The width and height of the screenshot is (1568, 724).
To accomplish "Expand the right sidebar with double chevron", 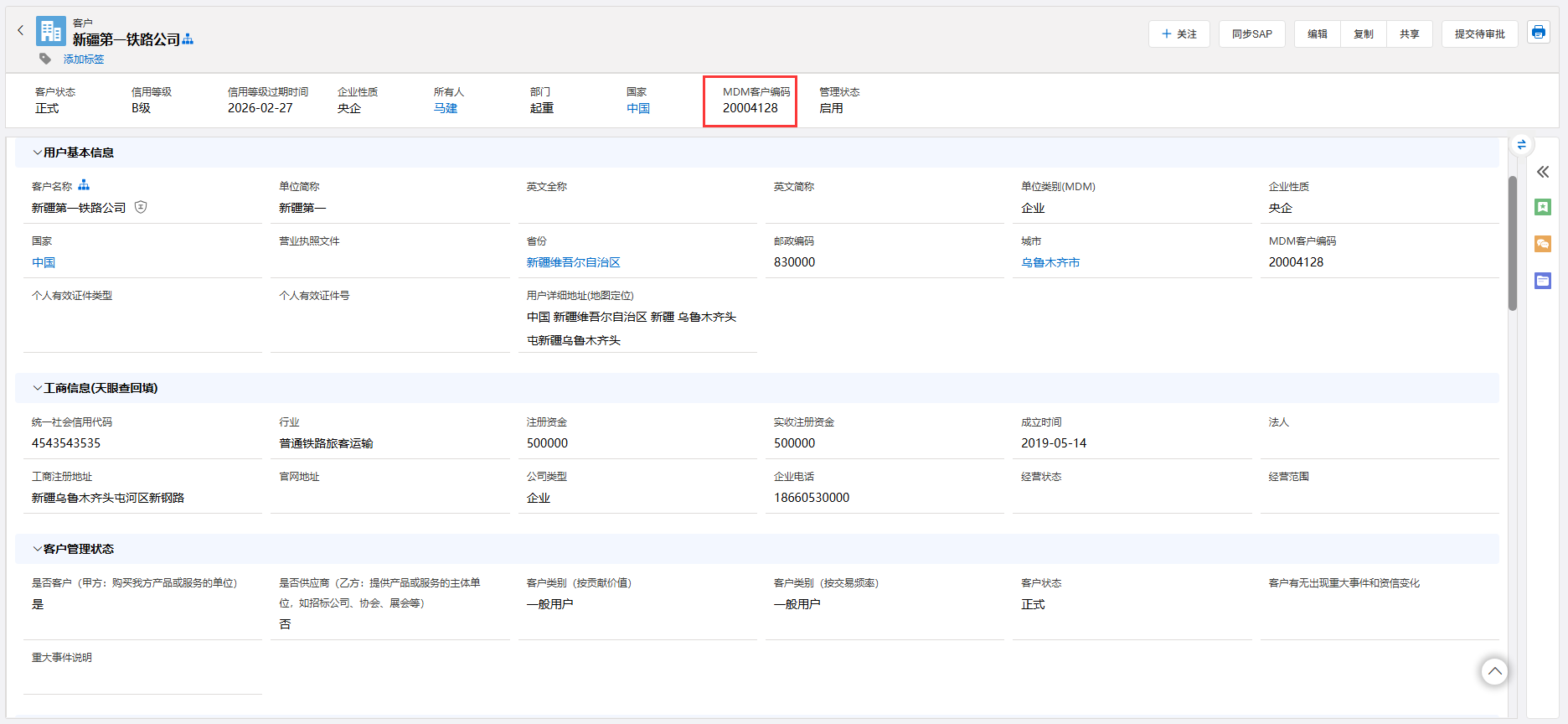I will 1542,172.
